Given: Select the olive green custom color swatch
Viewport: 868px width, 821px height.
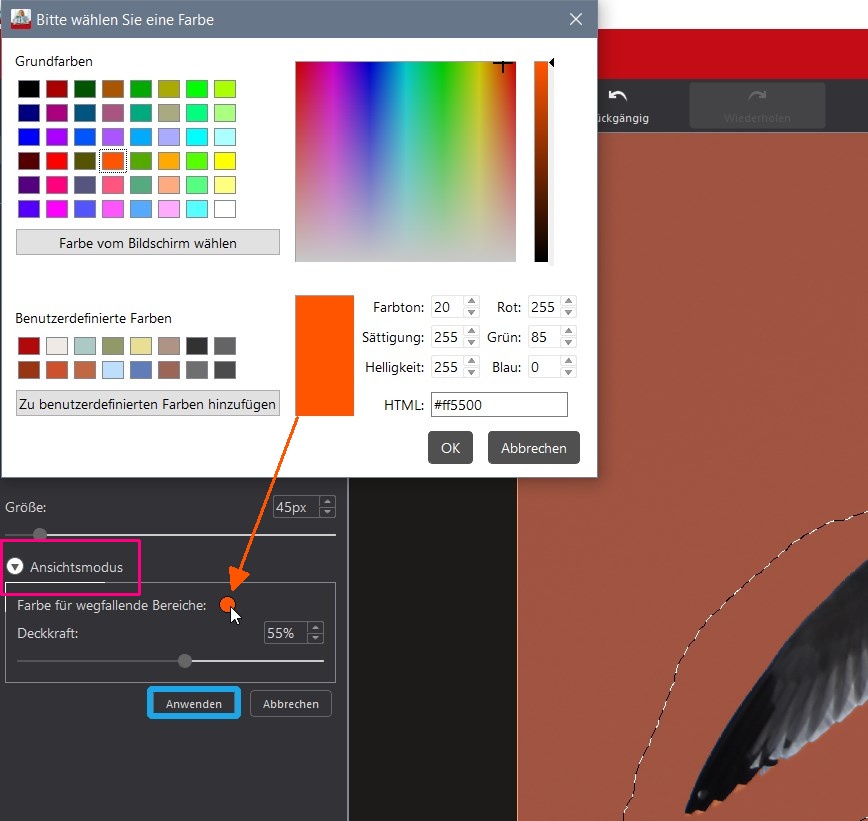Looking at the screenshot, I should coord(113,345).
